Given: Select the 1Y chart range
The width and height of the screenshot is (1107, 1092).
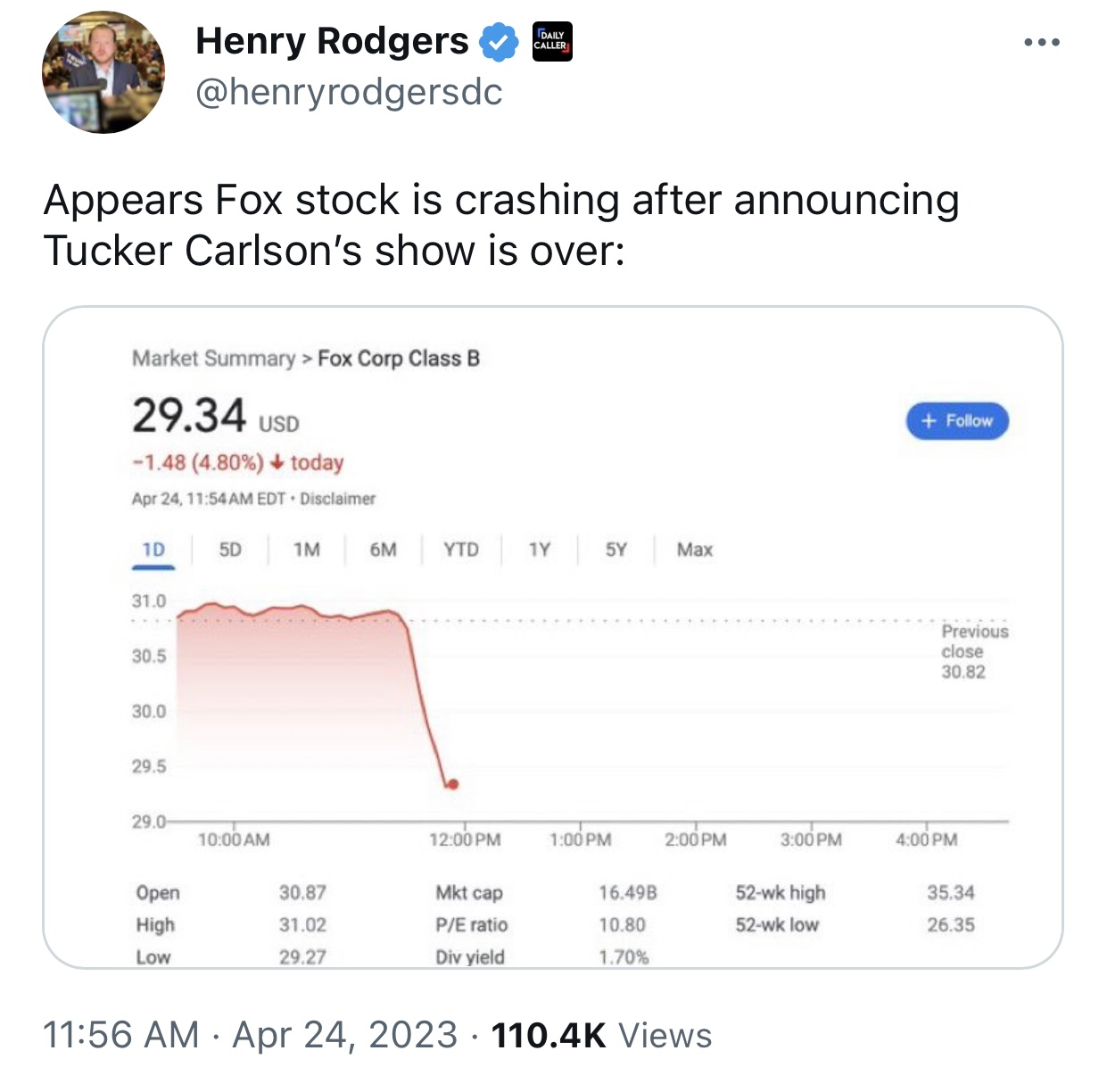Looking at the screenshot, I should (x=539, y=550).
